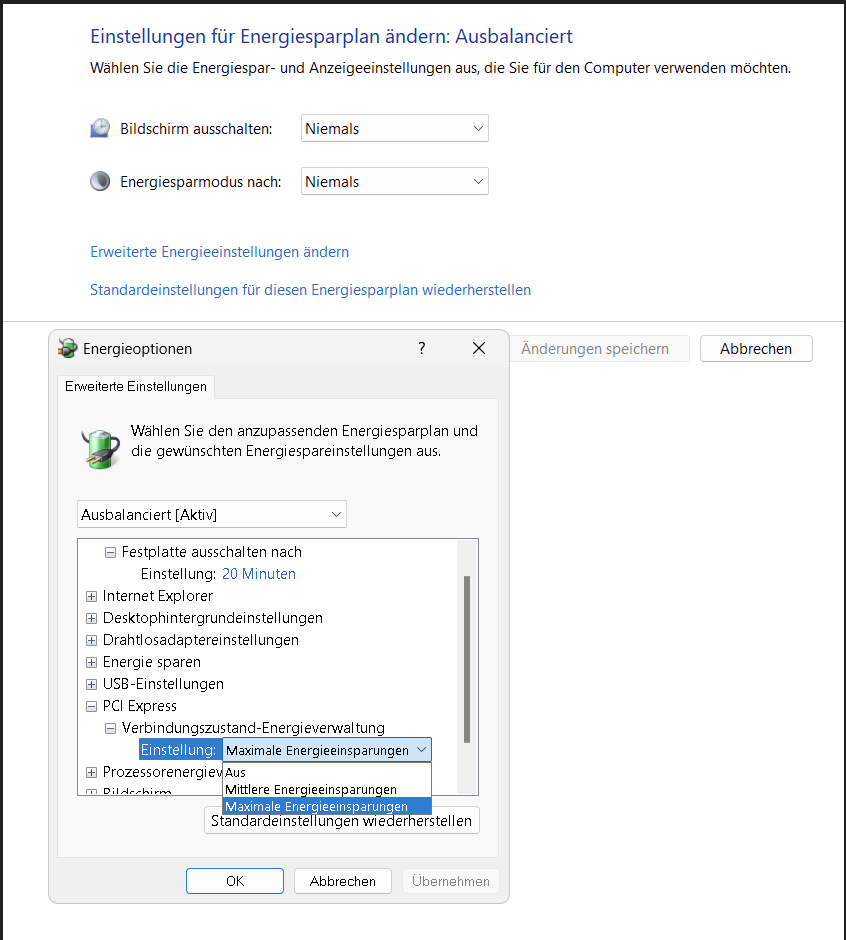
Task: Click the Energieoptionen help question mark
Action: [422, 348]
